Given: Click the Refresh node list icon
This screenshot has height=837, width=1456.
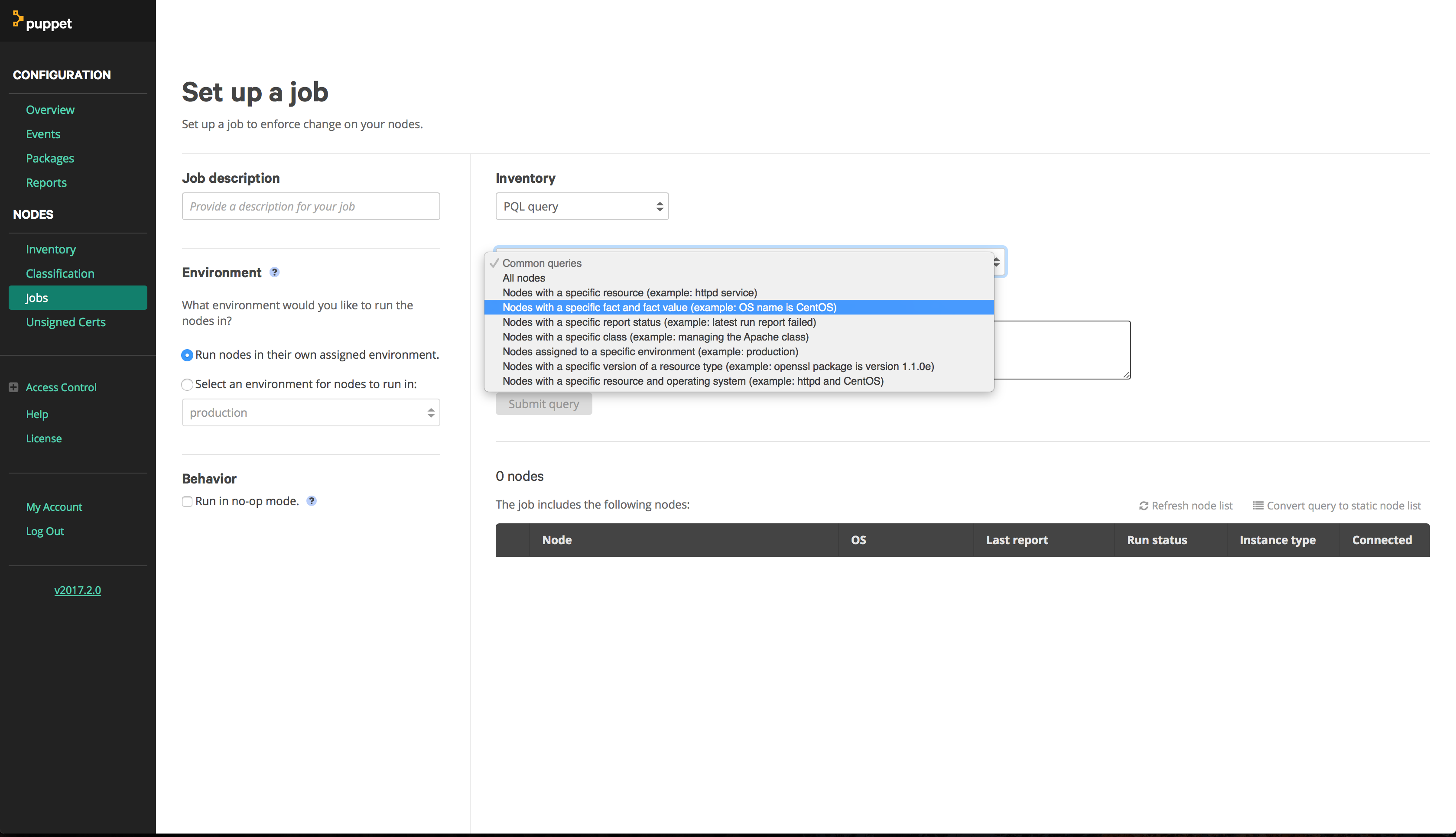Looking at the screenshot, I should (1143, 506).
